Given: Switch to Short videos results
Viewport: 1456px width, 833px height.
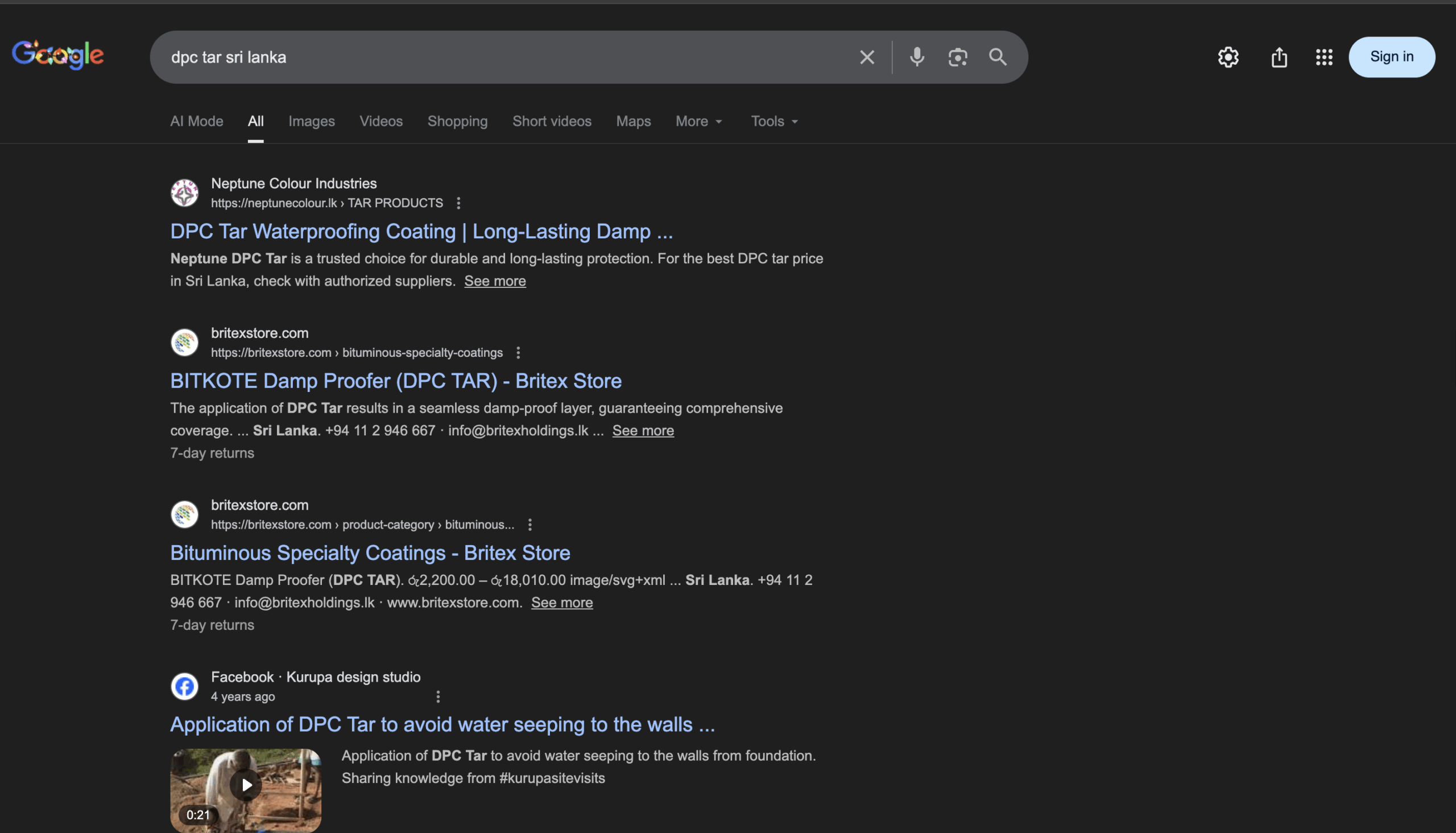Looking at the screenshot, I should click(x=551, y=121).
